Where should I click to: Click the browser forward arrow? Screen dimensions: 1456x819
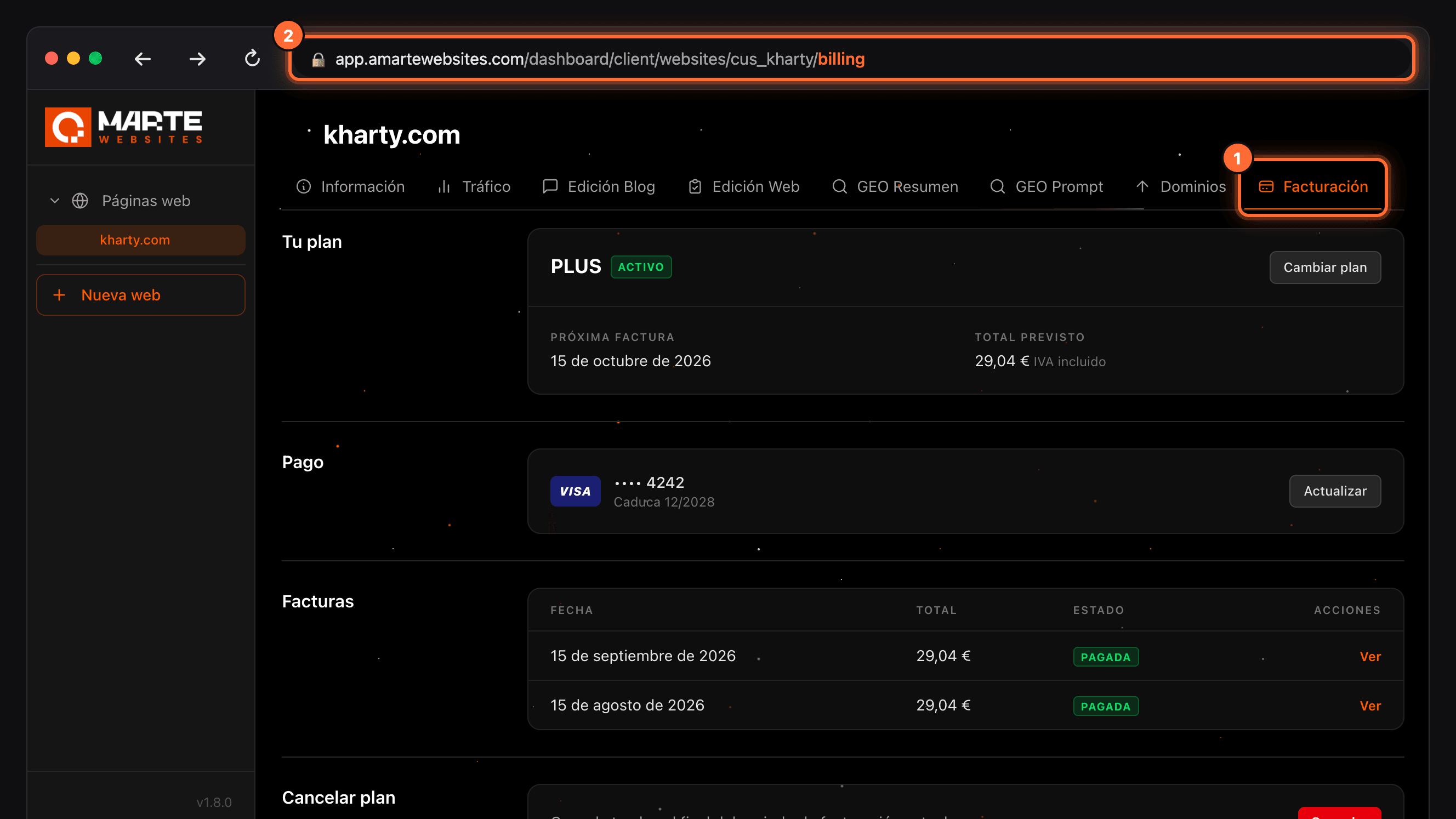point(197,59)
